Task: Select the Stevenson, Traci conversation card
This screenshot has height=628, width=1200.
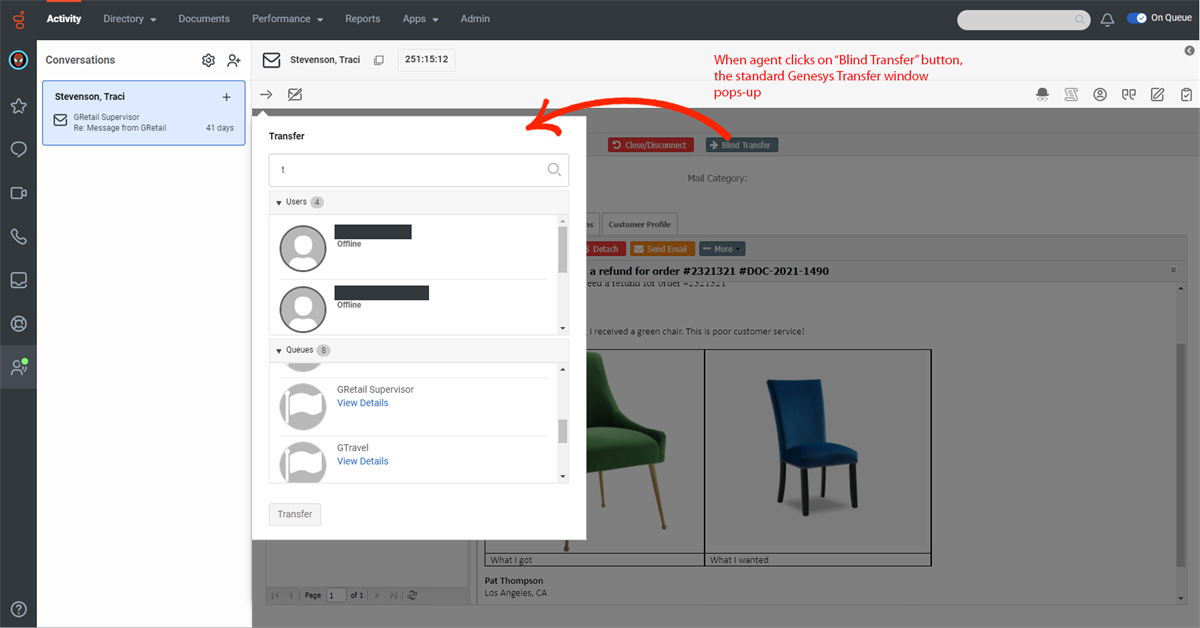Action: point(143,113)
